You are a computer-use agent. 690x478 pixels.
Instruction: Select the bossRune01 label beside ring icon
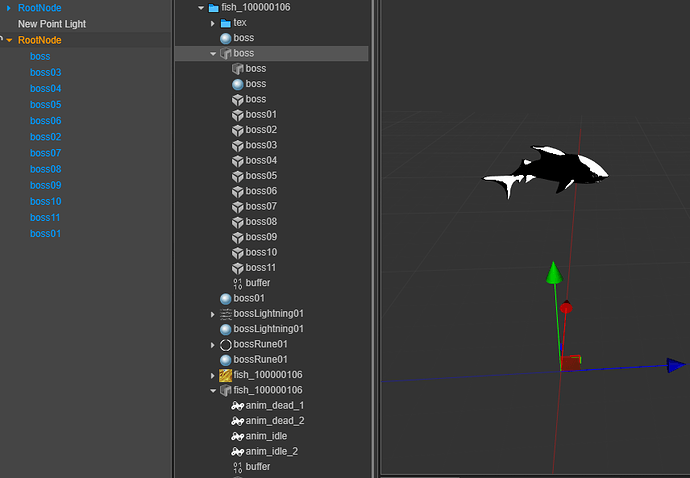tap(261, 344)
